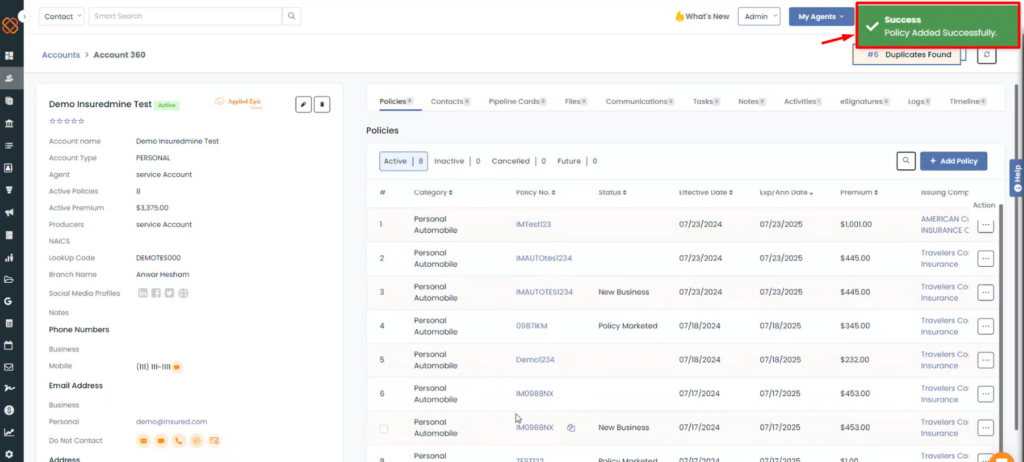Filter policies by Cancelled status
This screenshot has width=1024, height=462.
(x=519, y=161)
